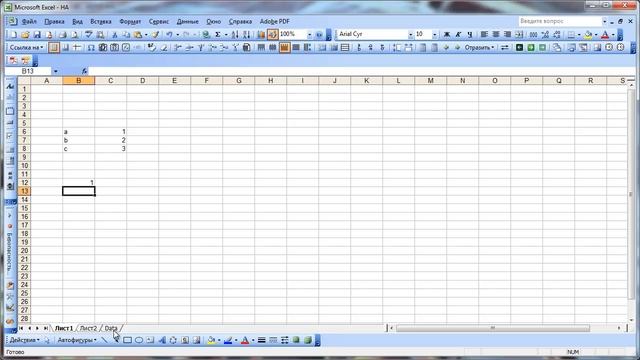Undo the last action with the Undo arrow
This screenshot has height=360, width=640.
[x=169, y=35]
